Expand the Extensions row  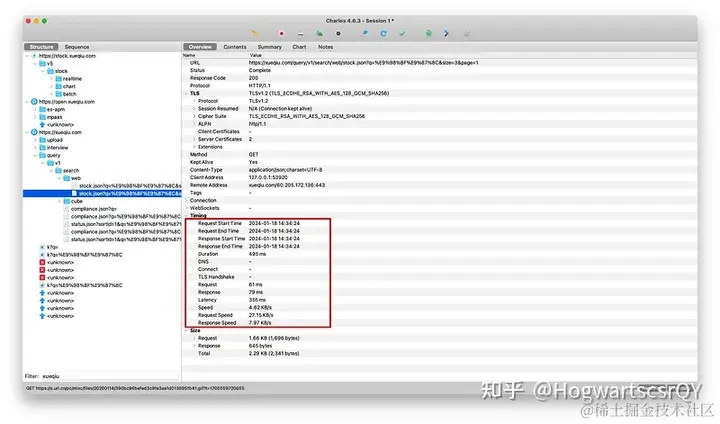pyautogui.click(x=194, y=147)
